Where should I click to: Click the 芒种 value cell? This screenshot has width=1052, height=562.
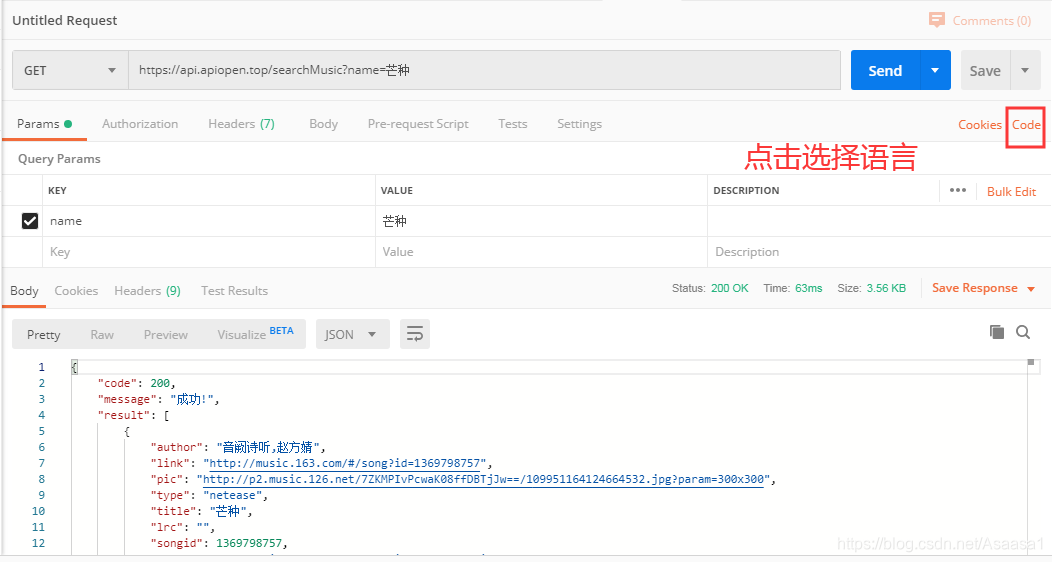click(541, 221)
